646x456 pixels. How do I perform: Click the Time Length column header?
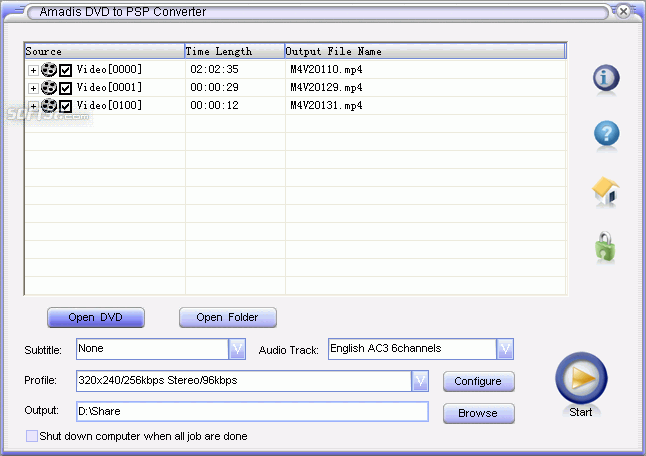point(235,51)
